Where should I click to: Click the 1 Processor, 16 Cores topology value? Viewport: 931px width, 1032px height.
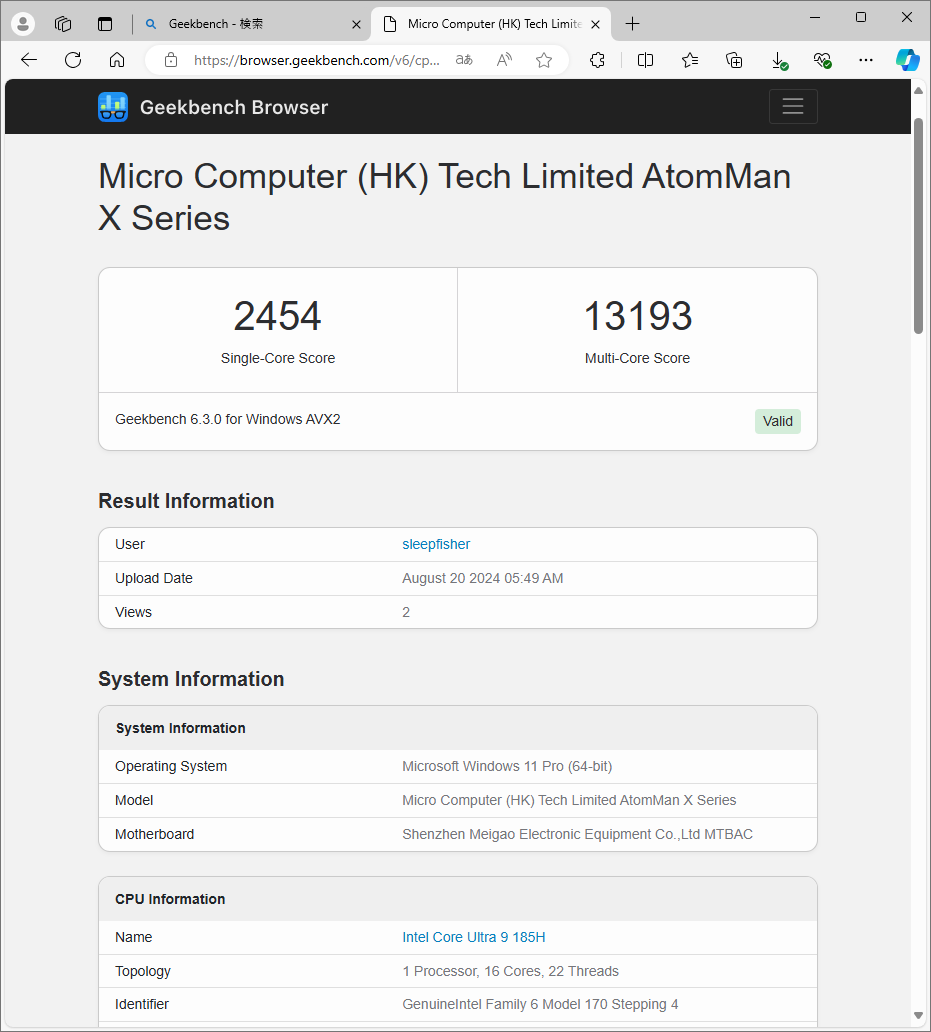[510, 971]
